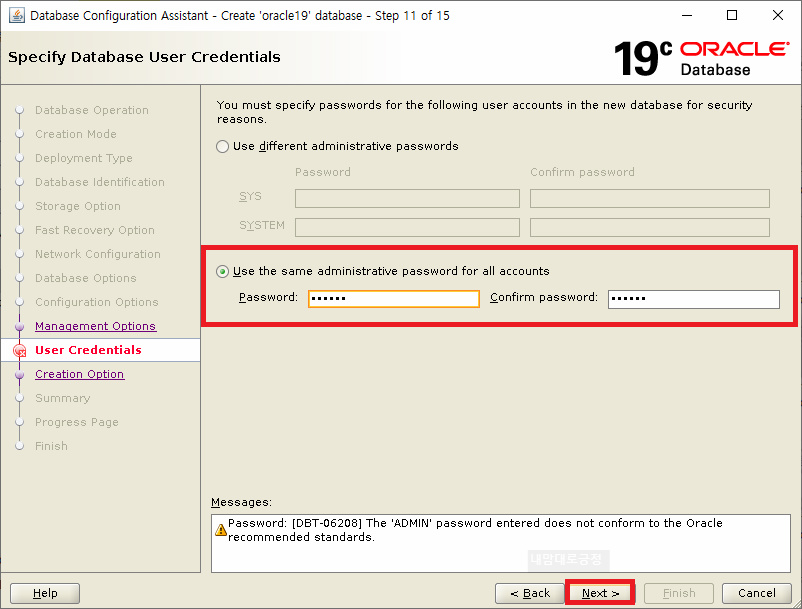Click the SYSTEM password field
The height and width of the screenshot is (609, 802).
point(407,227)
